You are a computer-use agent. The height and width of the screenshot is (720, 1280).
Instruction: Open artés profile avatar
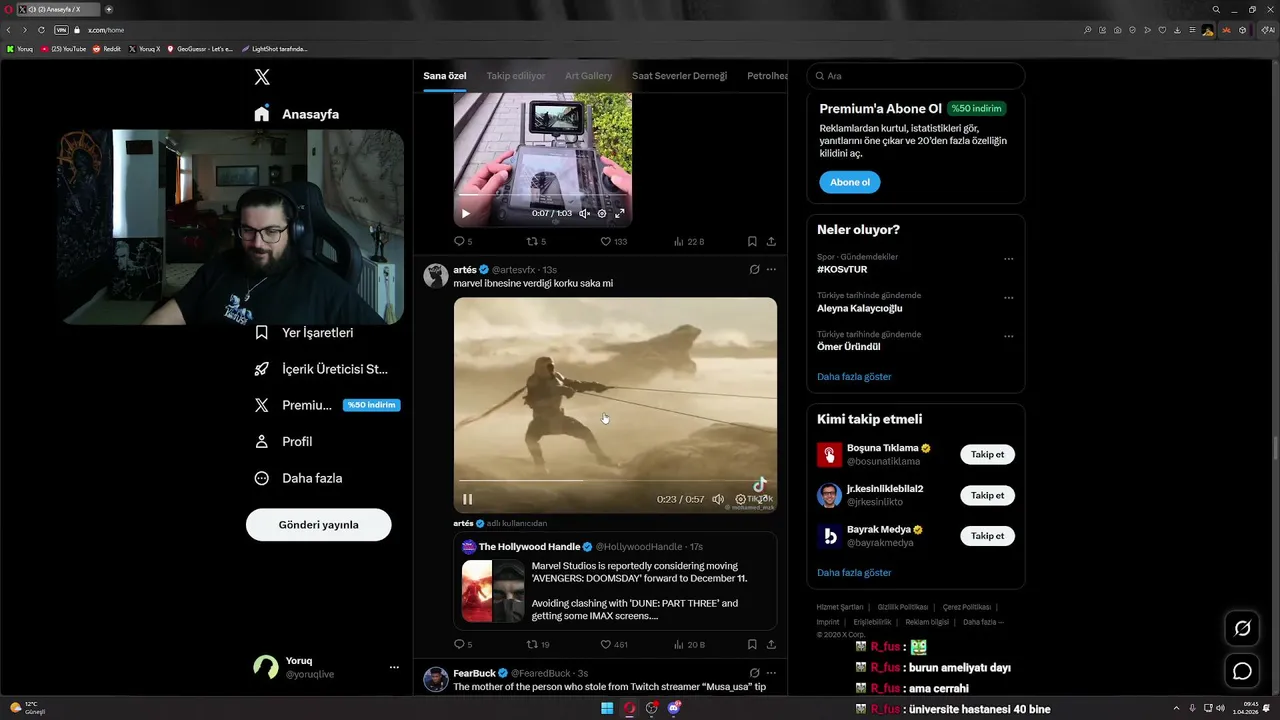(x=435, y=276)
